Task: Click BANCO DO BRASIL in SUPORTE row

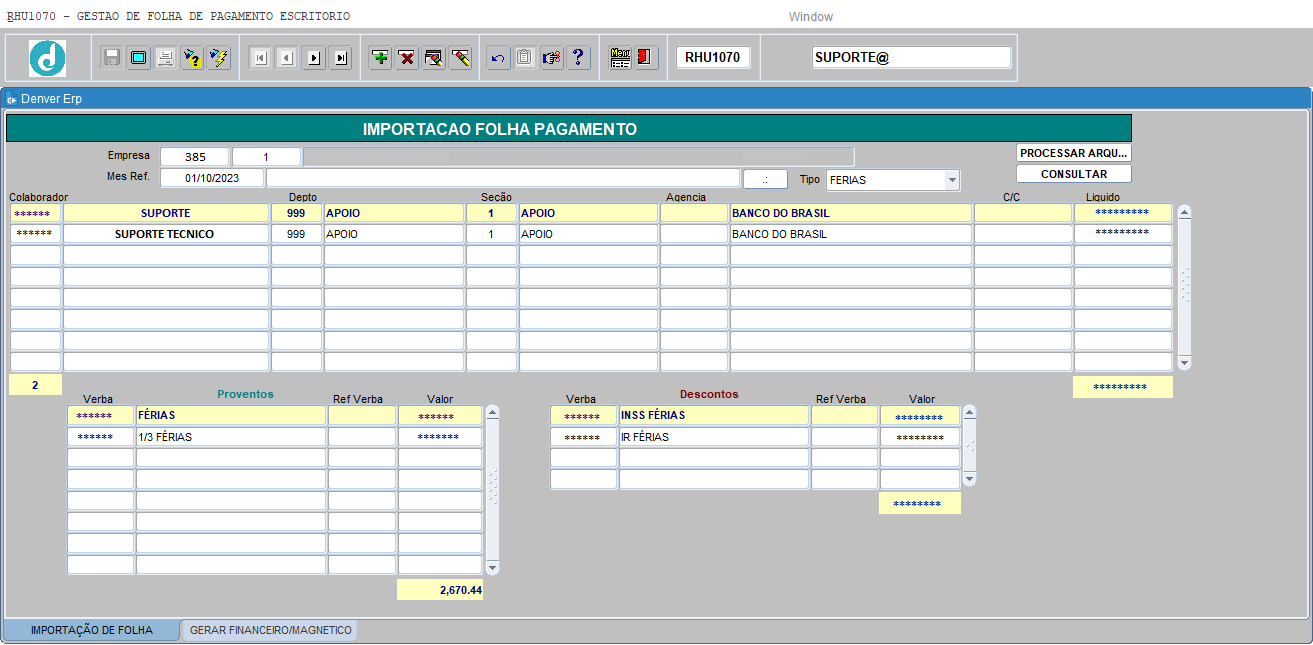Action: click(850, 213)
